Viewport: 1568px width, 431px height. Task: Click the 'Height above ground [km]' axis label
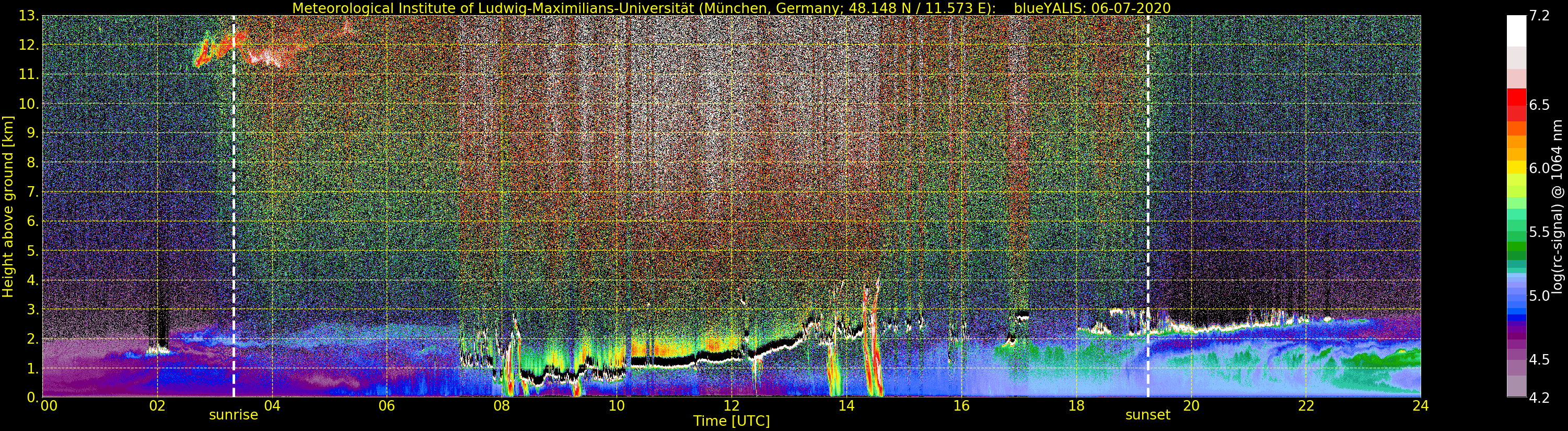coord(8,207)
